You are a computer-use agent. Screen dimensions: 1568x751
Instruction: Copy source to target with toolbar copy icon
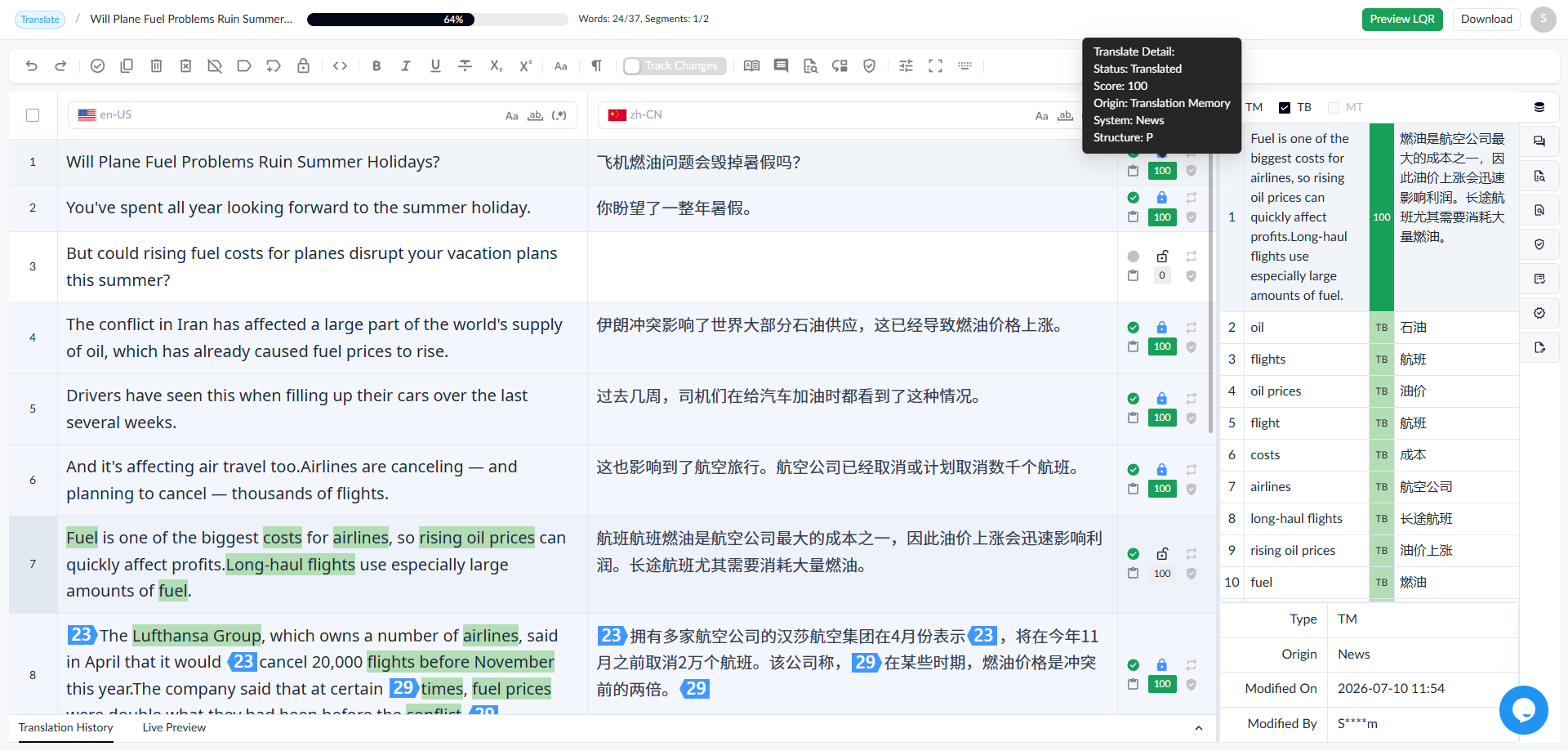click(x=127, y=66)
